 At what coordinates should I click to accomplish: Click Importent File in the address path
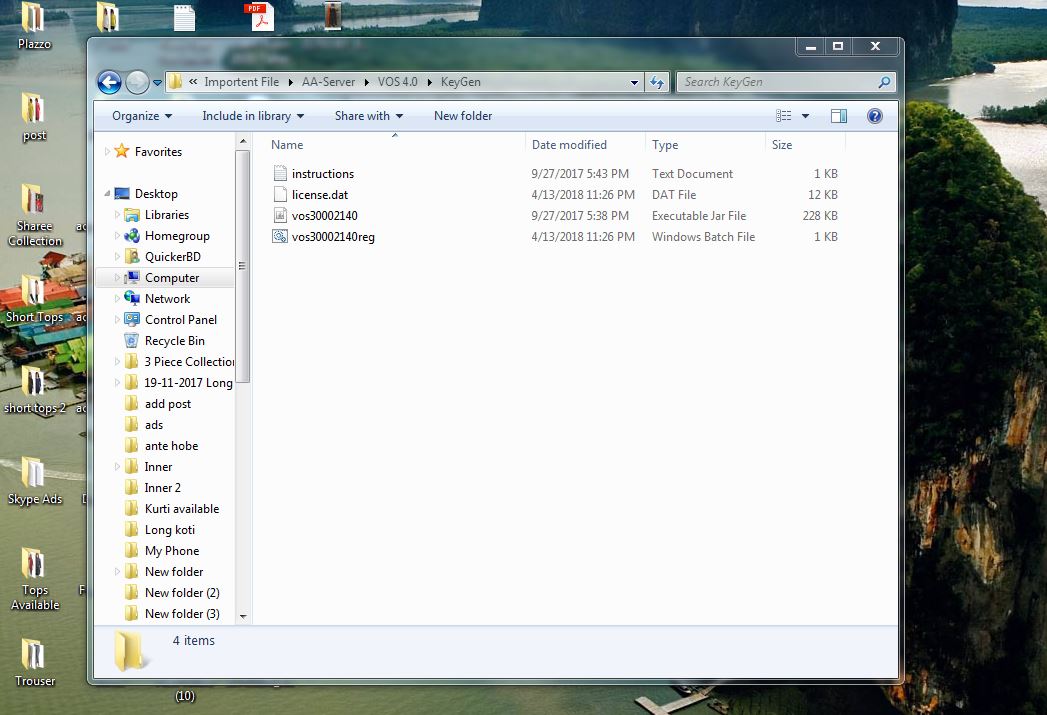pos(241,82)
